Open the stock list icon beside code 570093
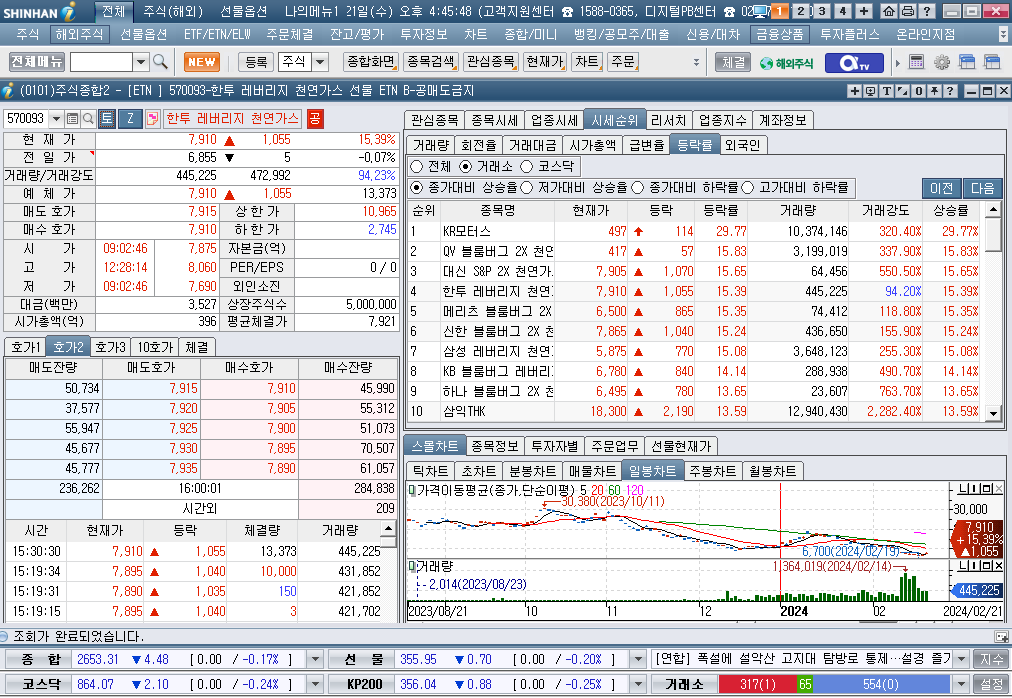The width and height of the screenshot is (1012, 698). [72, 119]
